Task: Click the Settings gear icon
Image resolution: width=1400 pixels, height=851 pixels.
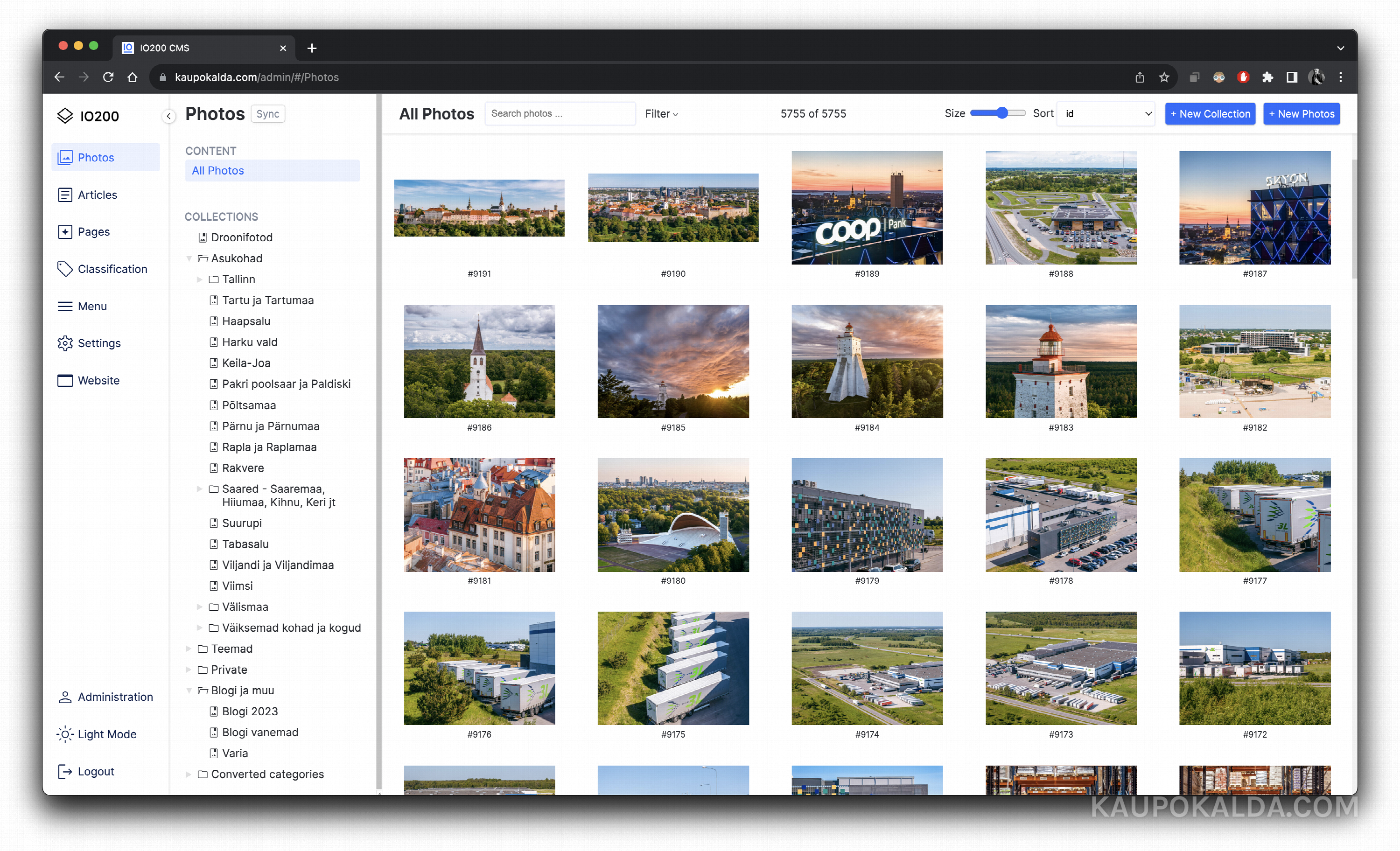Action: point(65,343)
